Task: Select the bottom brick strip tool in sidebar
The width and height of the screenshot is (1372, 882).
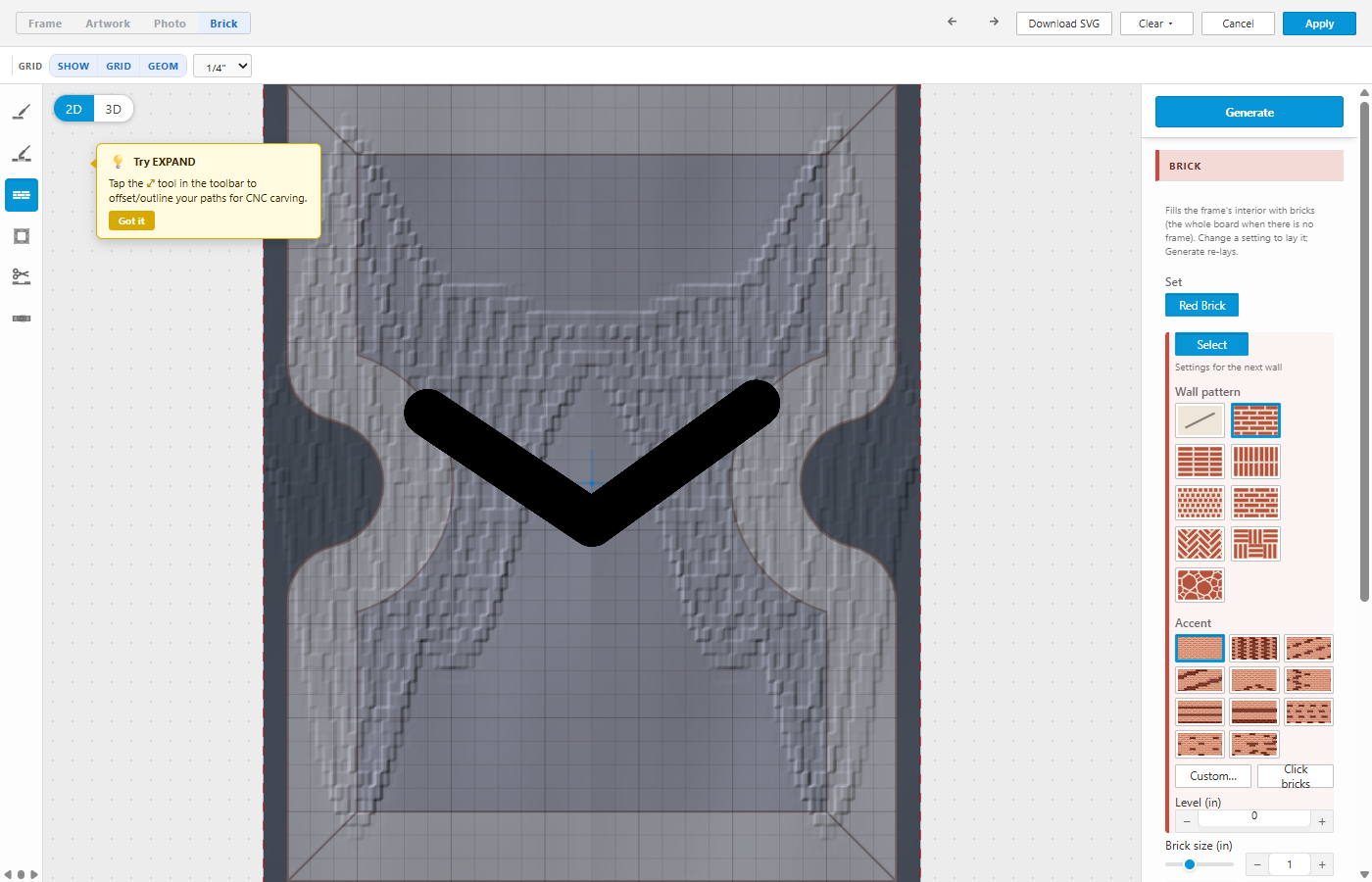Action: coord(22,318)
